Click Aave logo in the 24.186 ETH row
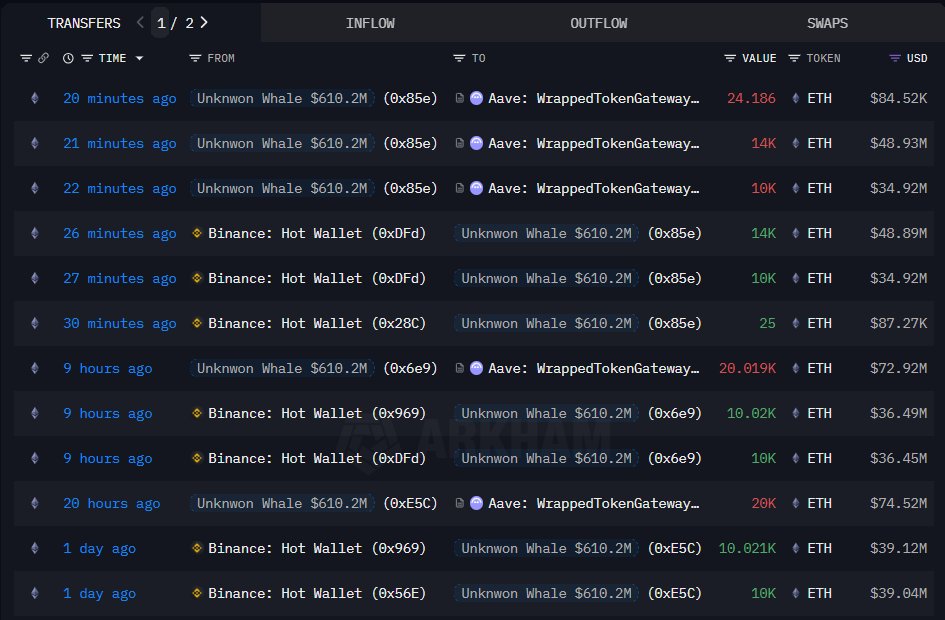 pyautogui.click(x=476, y=98)
